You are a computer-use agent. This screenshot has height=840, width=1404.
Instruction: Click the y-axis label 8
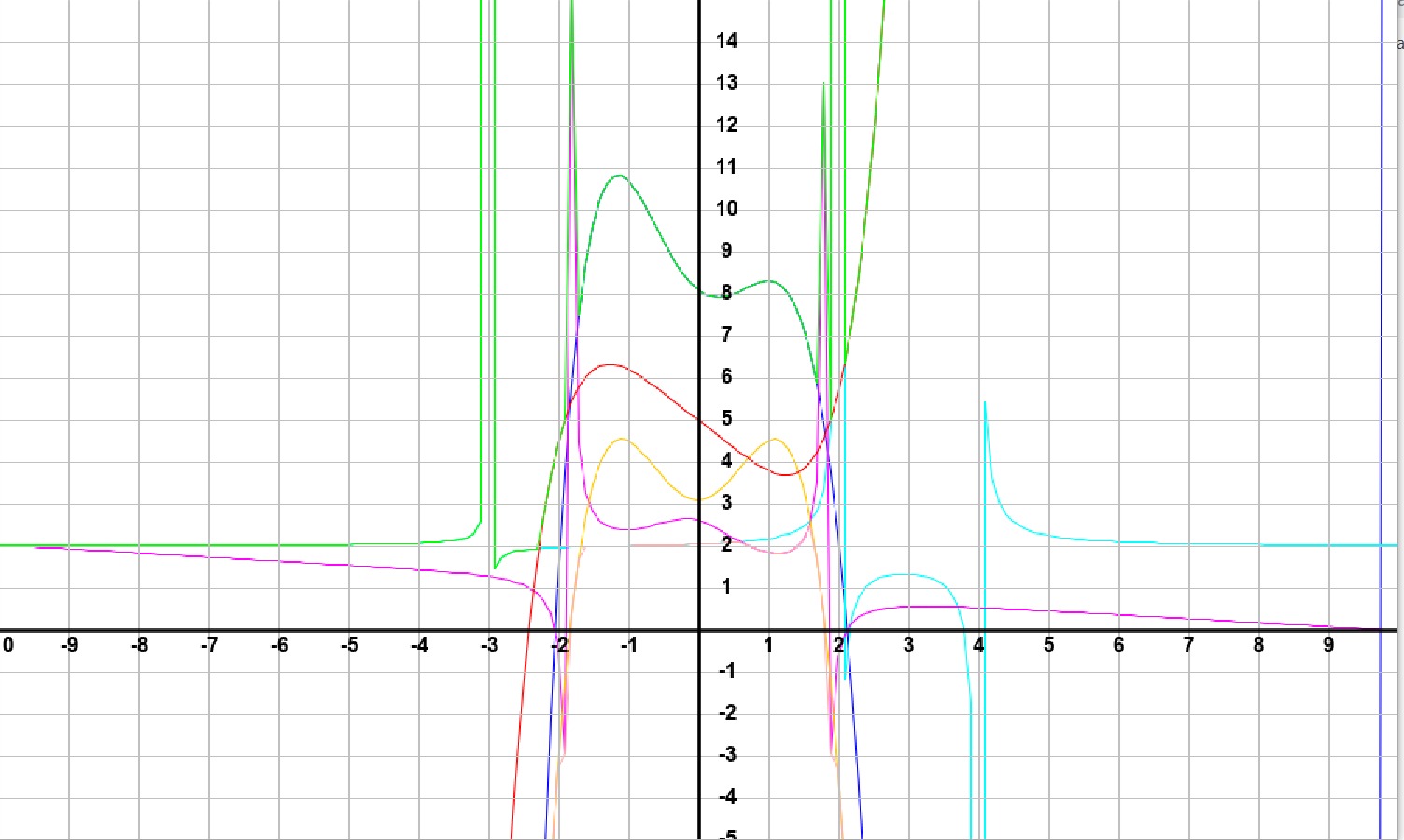(x=726, y=292)
